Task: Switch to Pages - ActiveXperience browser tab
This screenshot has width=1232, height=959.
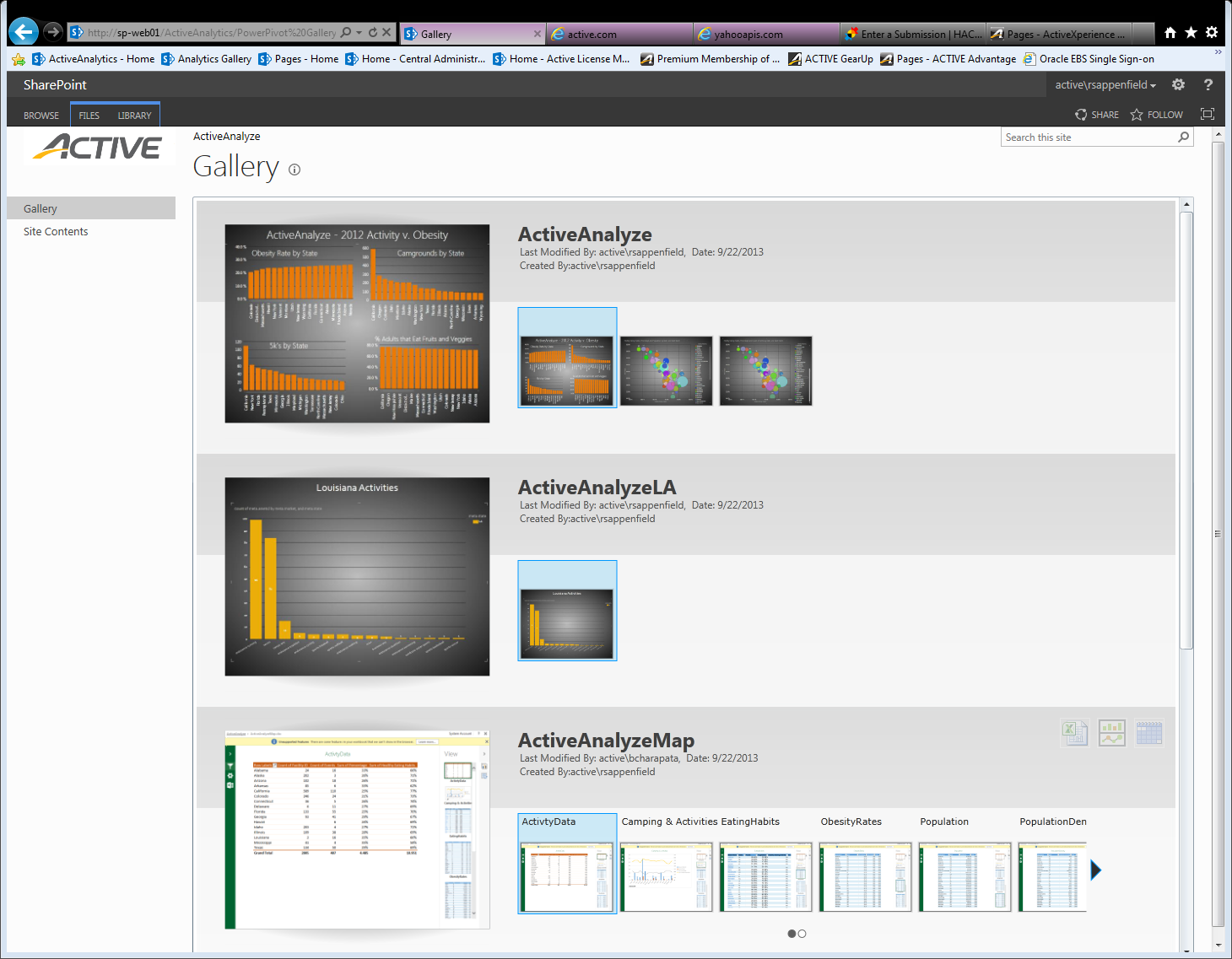Action: coord(1060,34)
